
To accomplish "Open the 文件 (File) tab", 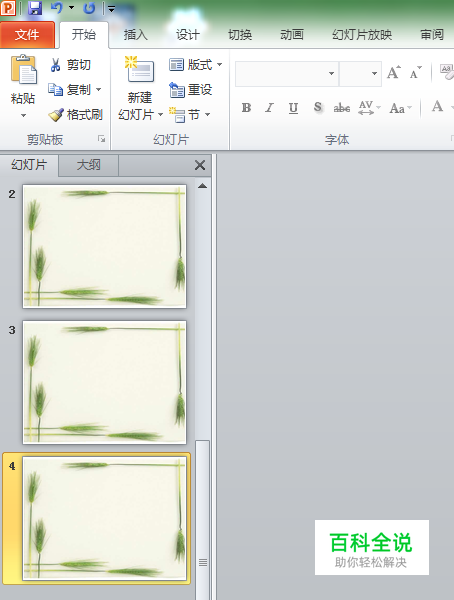I will (27, 35).
